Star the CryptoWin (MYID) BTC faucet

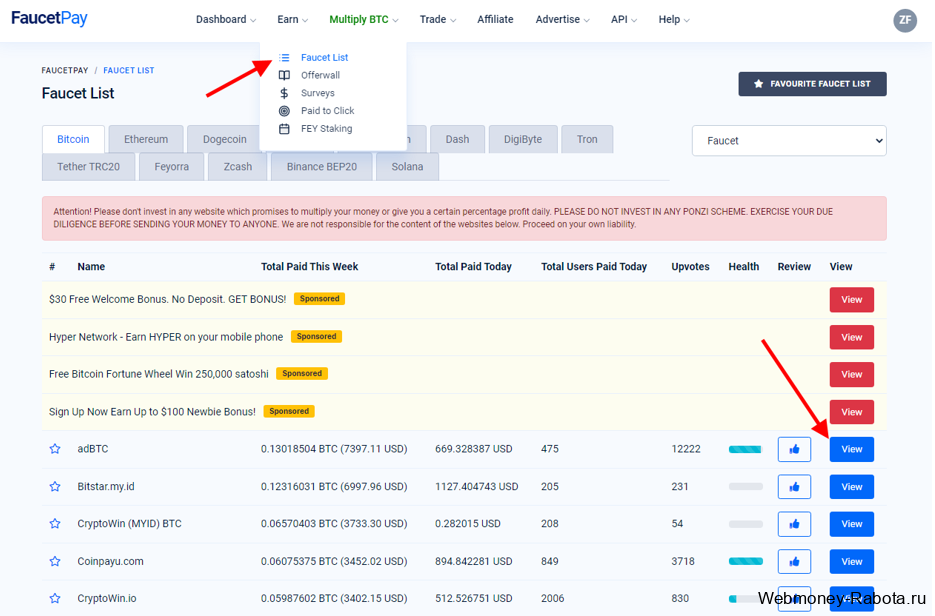coord(55,523)
